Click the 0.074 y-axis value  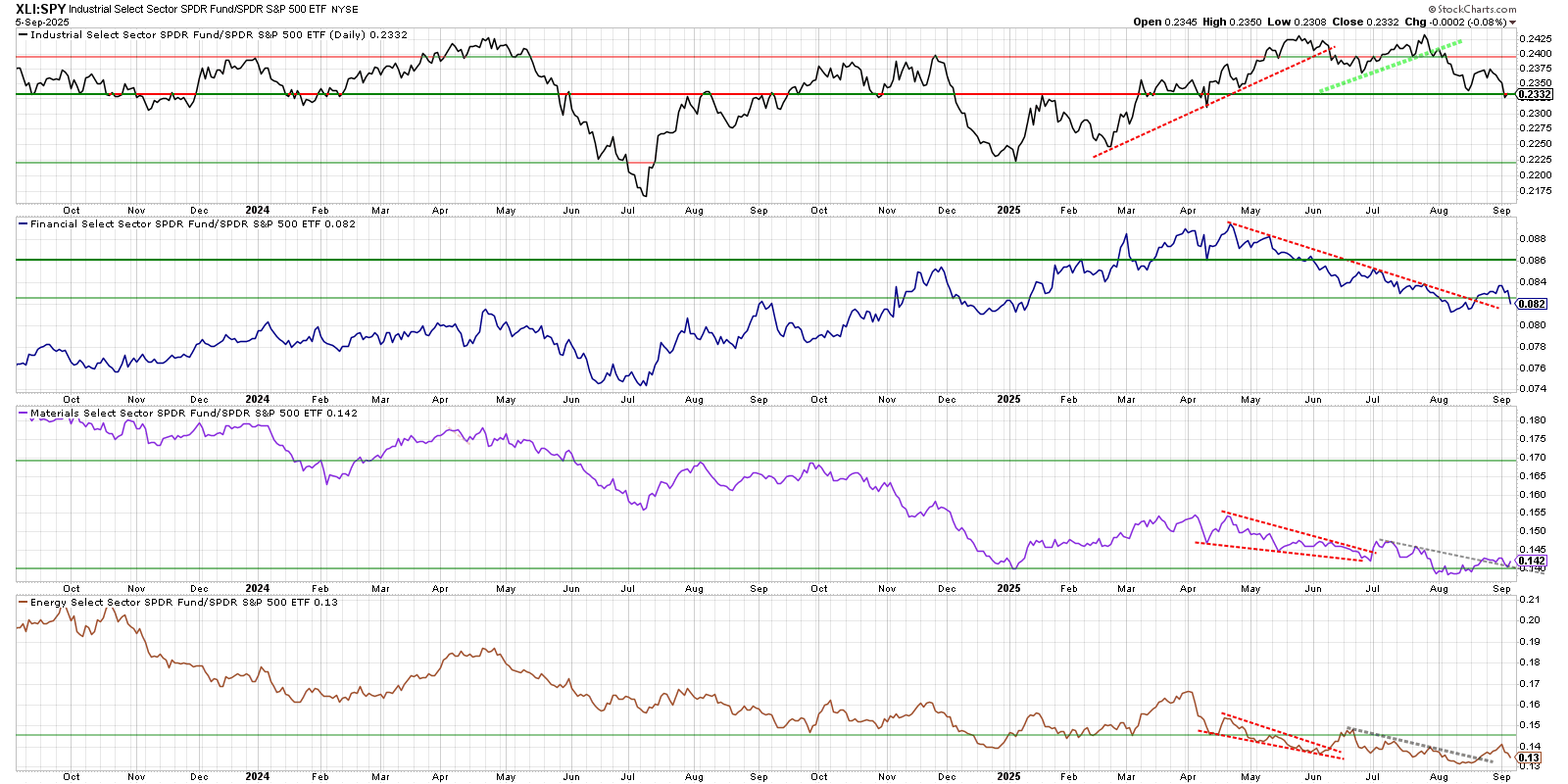pyautogui.click(x=1533, y=389)
